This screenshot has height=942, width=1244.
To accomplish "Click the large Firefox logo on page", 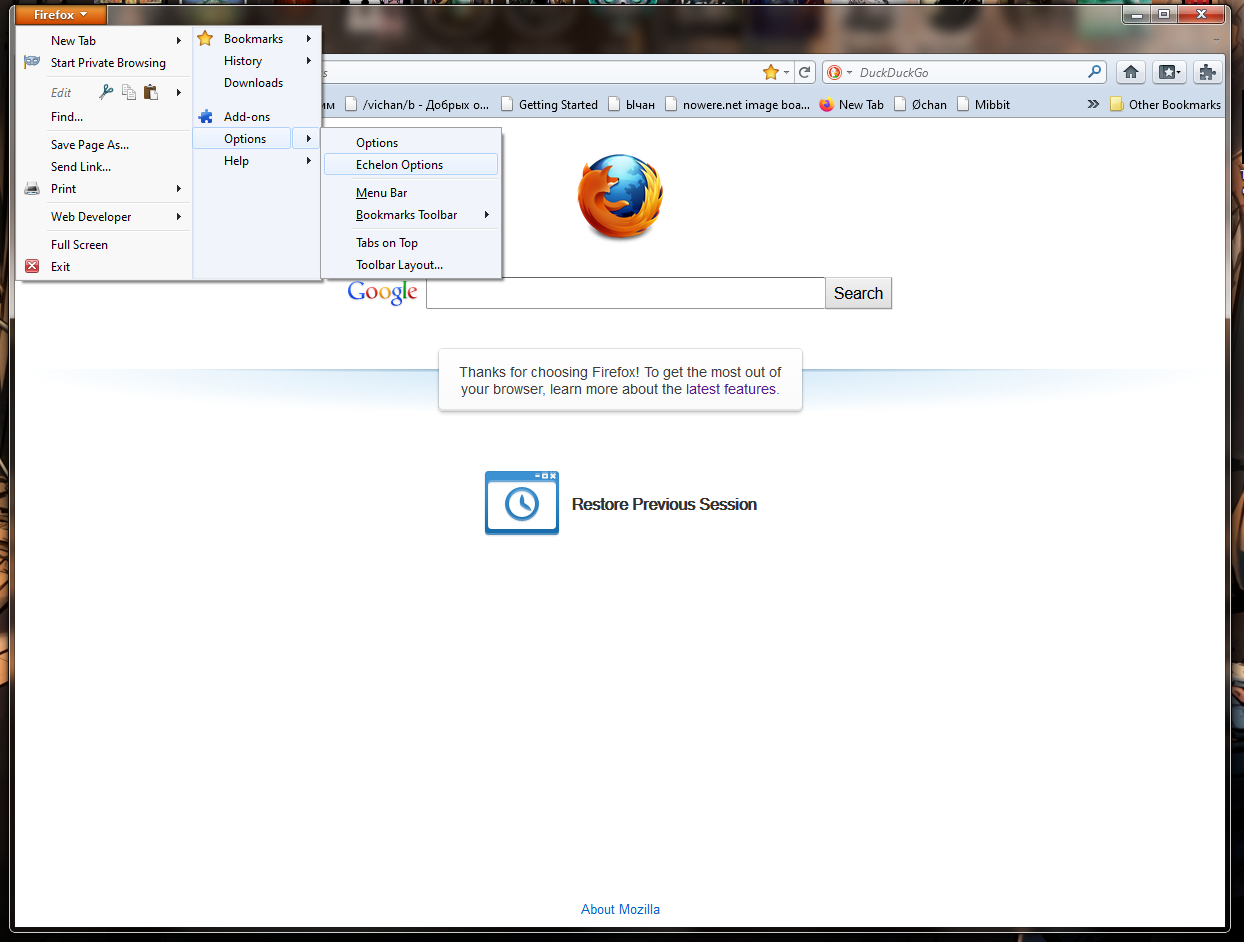I will 620,196.
